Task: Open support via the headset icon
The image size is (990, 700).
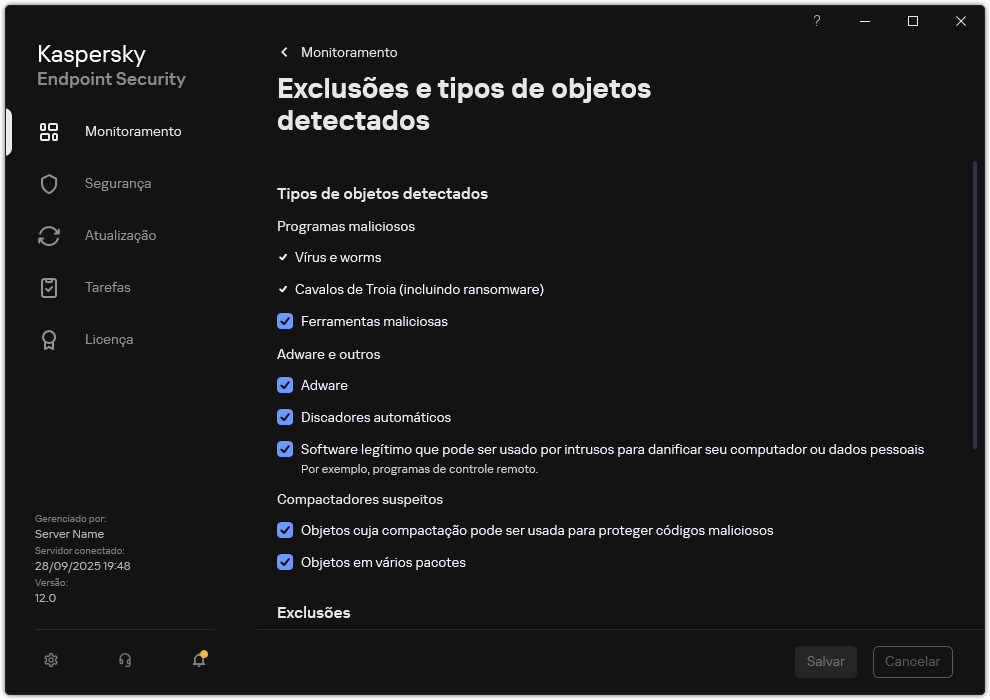Action: click(124, 660)
